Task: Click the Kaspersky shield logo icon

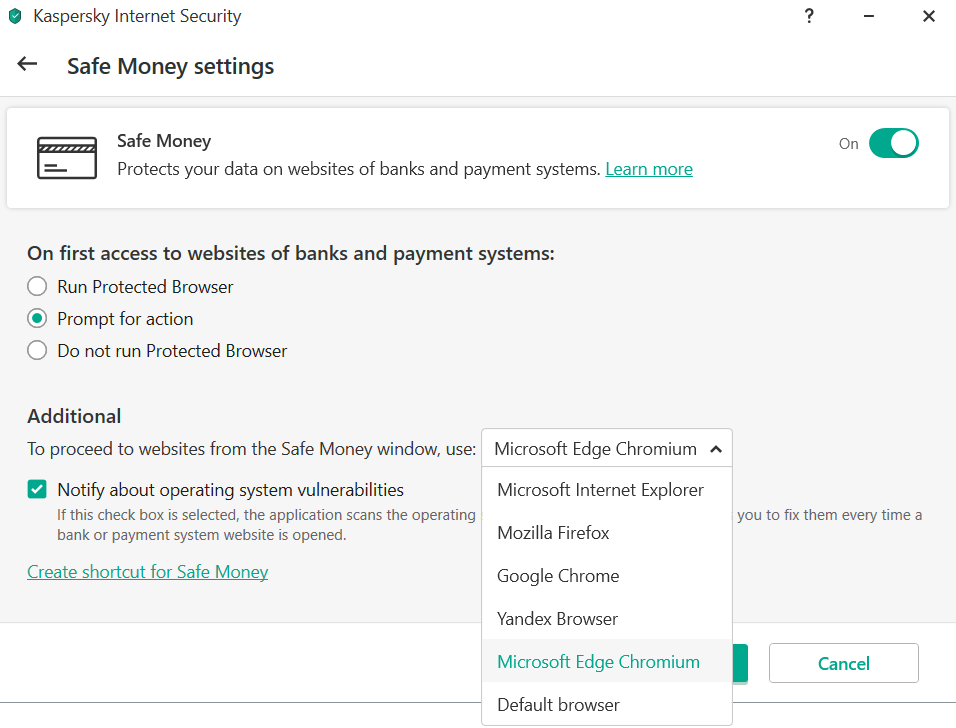Action: tap(15, 17)
